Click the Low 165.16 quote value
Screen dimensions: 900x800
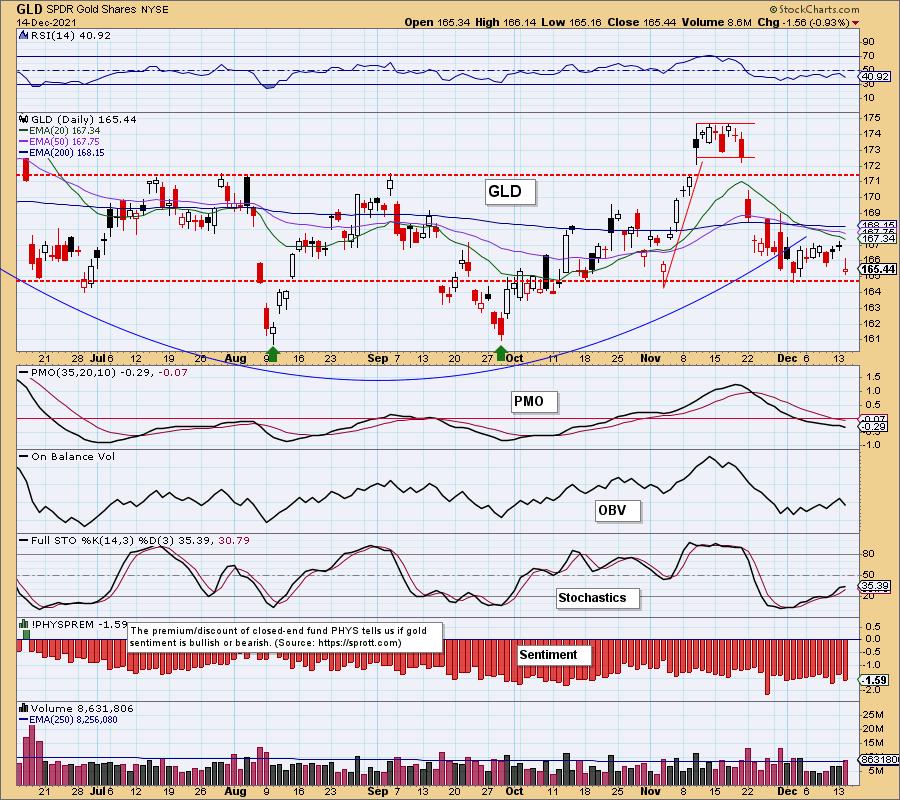(571, 22)
